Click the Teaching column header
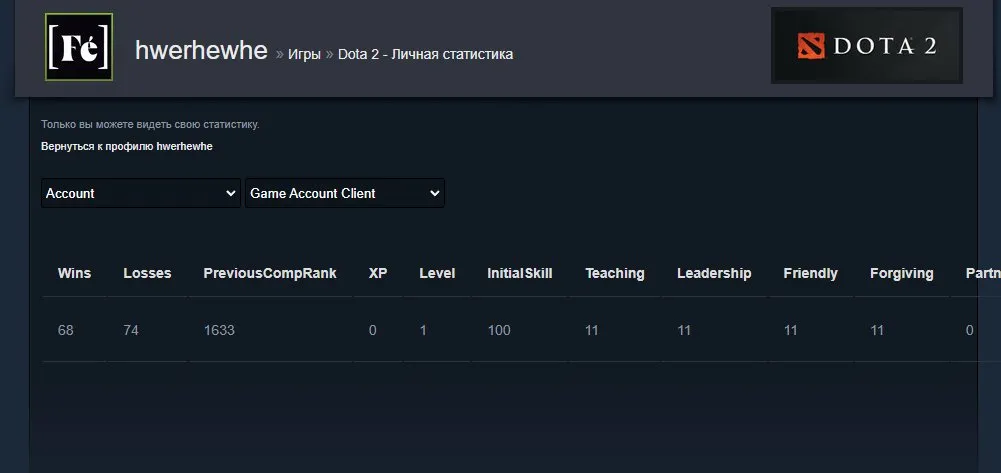Viewport: 1001px width, 473px height. click(x=615, y=273)
